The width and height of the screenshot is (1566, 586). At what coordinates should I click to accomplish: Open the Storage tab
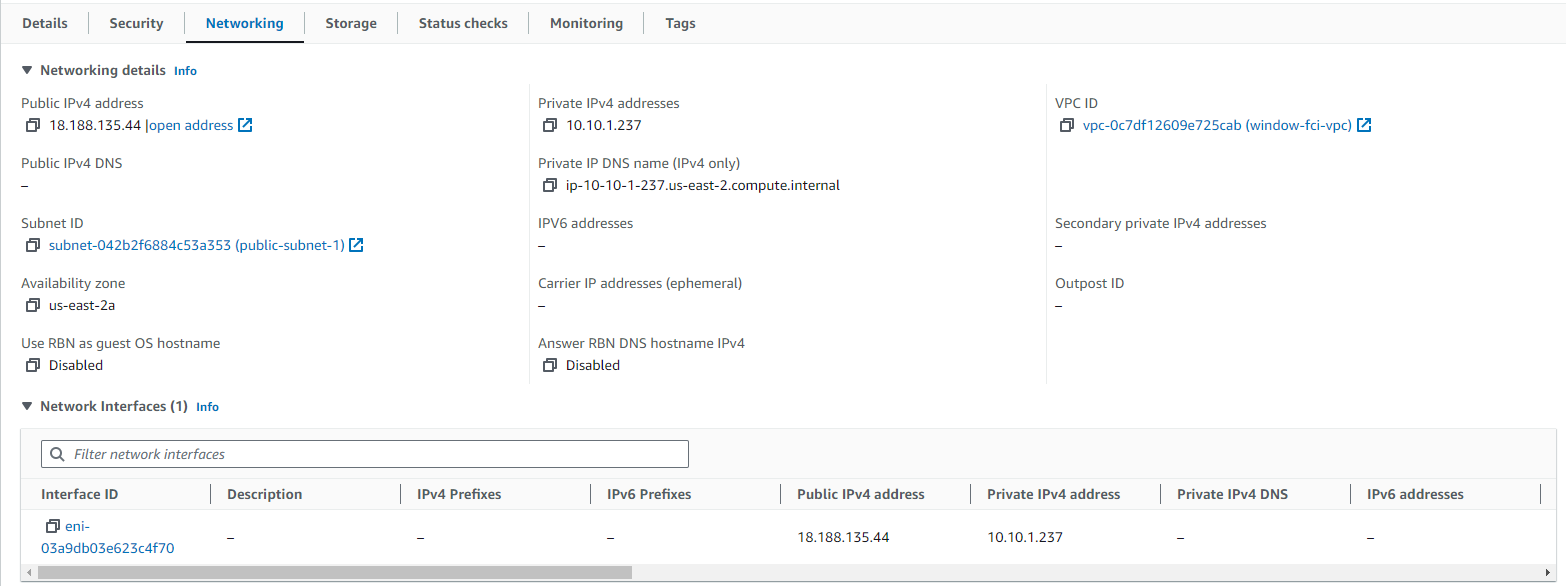click(x=351, y=23)
